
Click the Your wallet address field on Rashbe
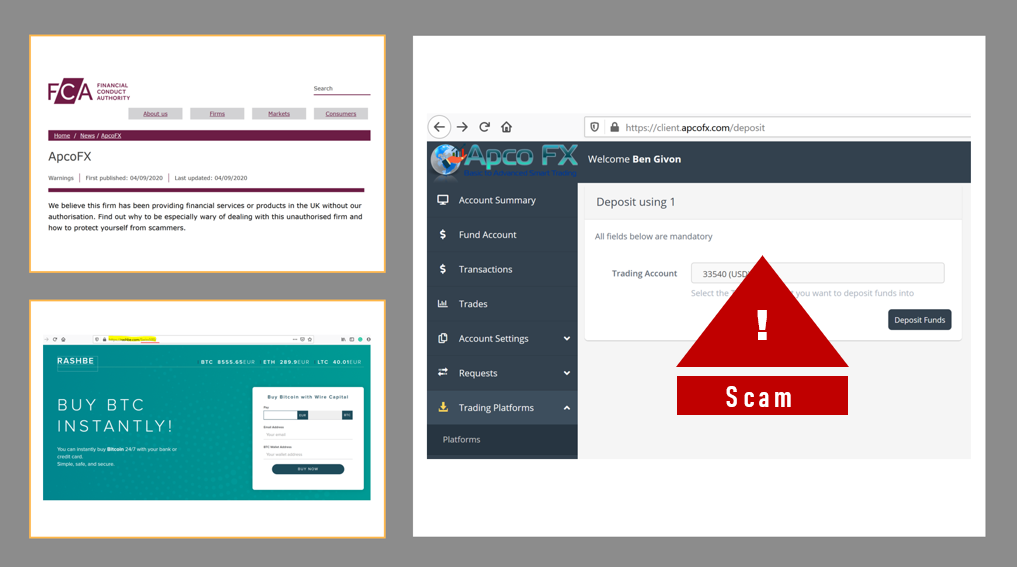(x=307, y=454)
